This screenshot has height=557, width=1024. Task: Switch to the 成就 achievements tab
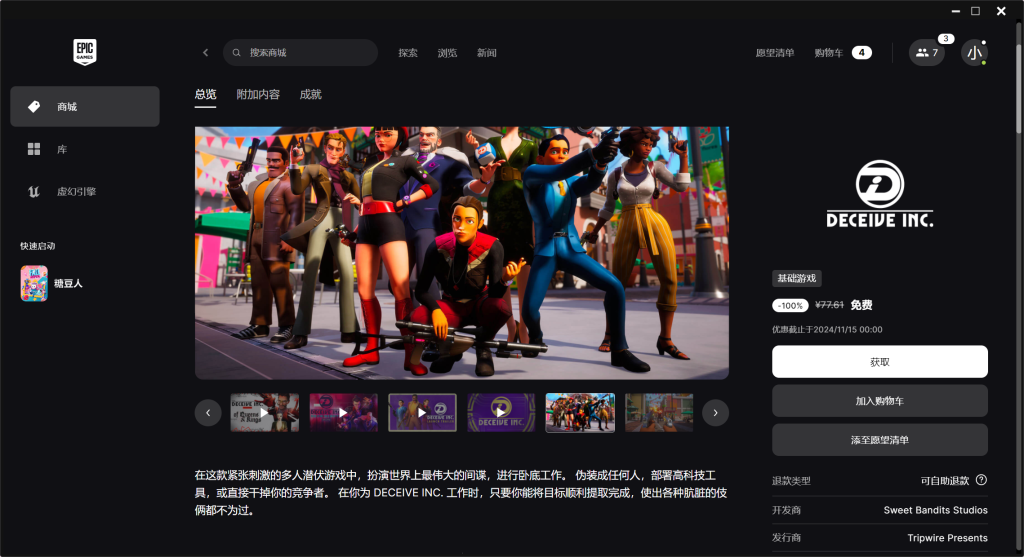tap(310, 95)
